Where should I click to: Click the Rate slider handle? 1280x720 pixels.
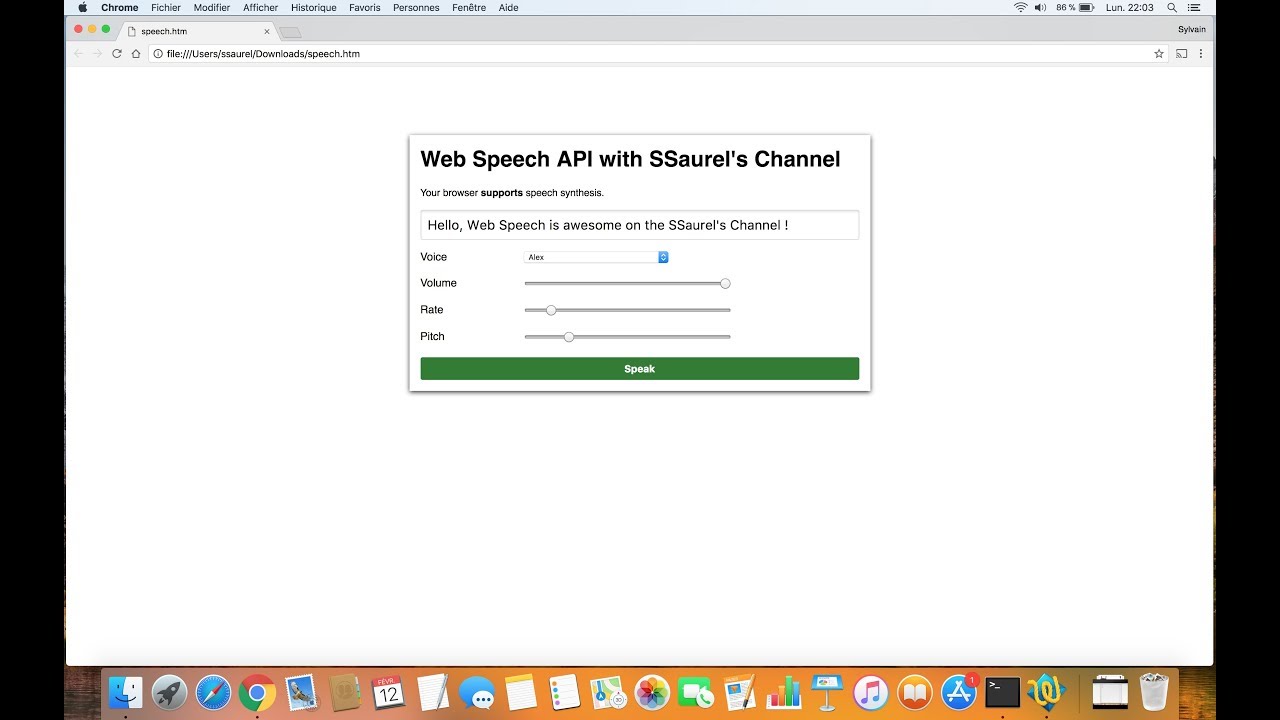click(x=551, y=310)
